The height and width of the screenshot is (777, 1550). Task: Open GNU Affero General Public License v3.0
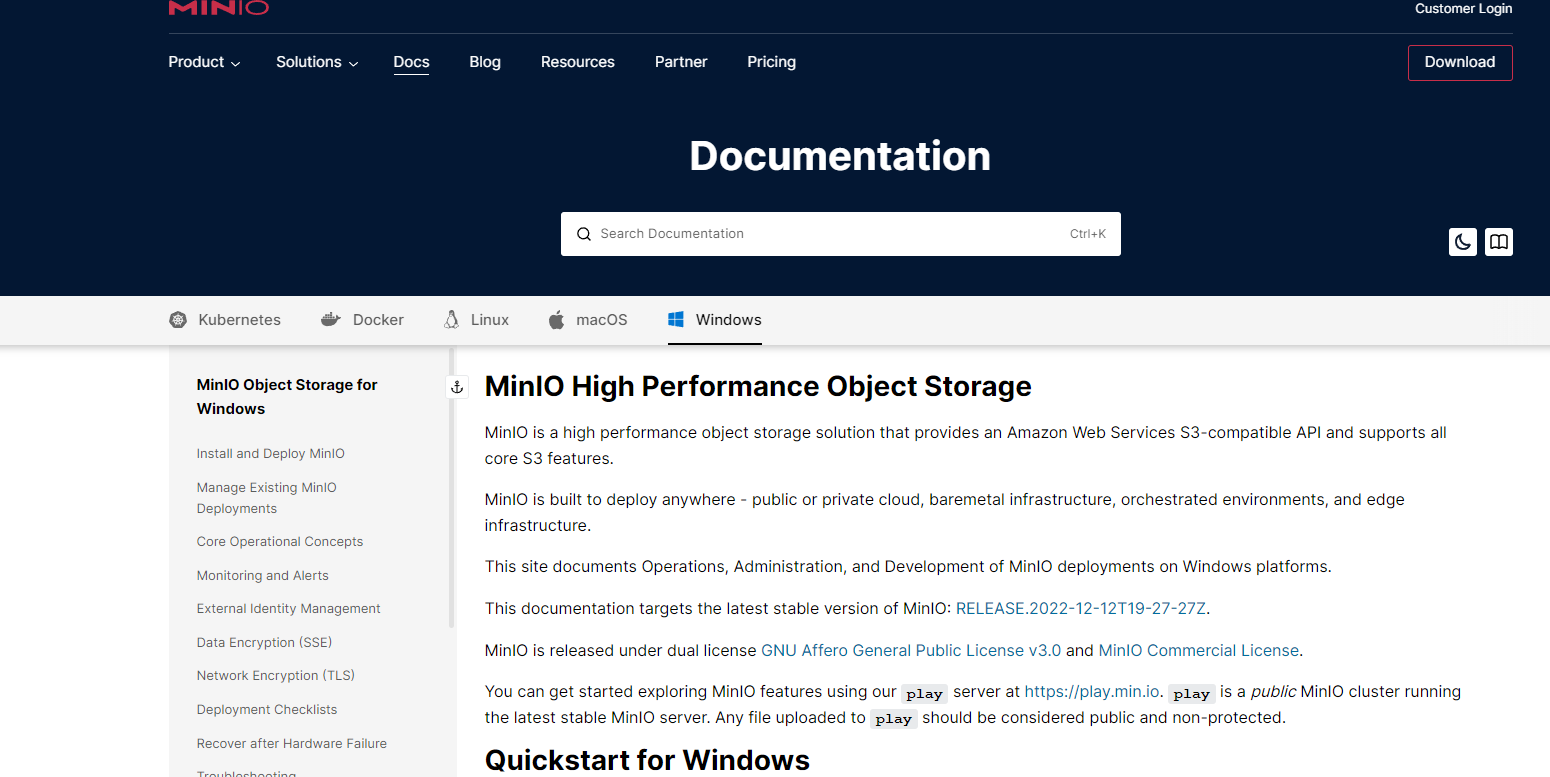[x=911, y=650]
